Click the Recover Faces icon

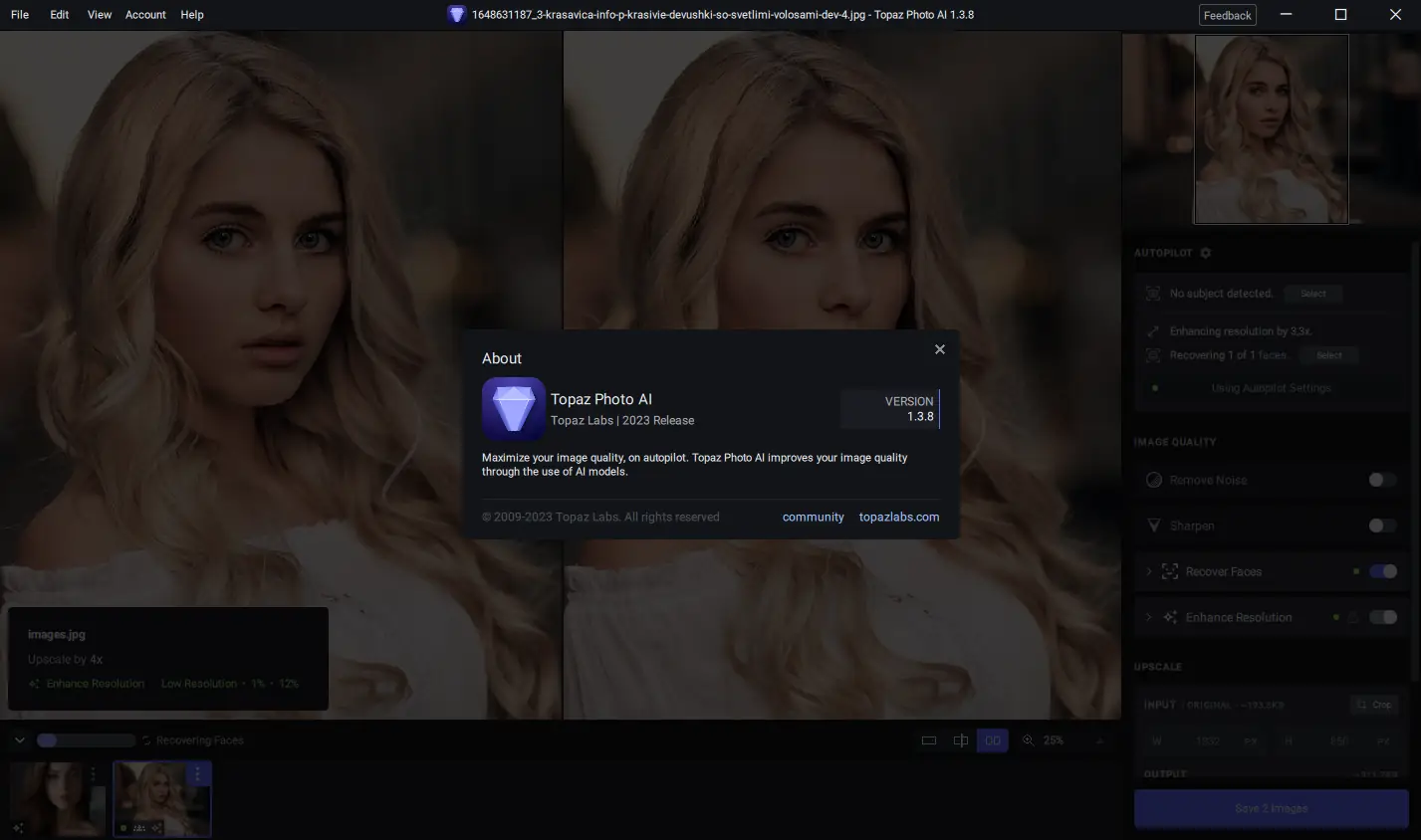[x=1170, y=571]
